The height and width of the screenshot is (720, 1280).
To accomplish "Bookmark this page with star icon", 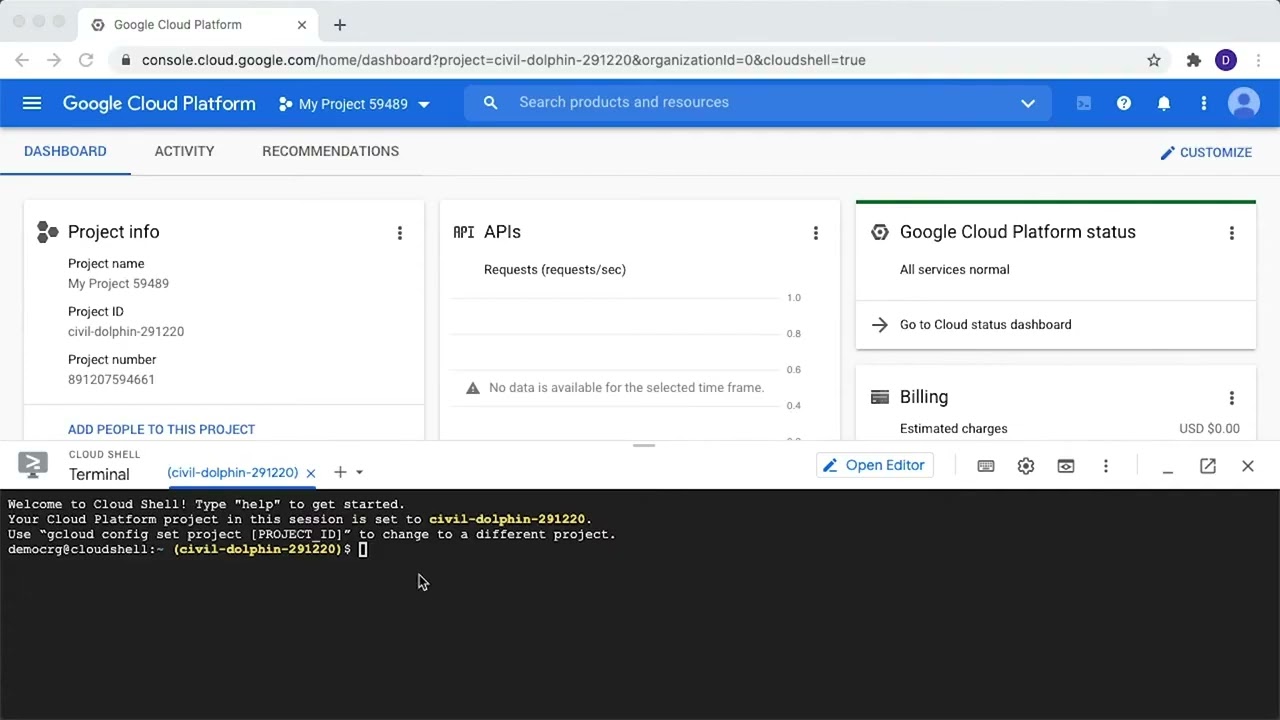I will [1154, 60].
